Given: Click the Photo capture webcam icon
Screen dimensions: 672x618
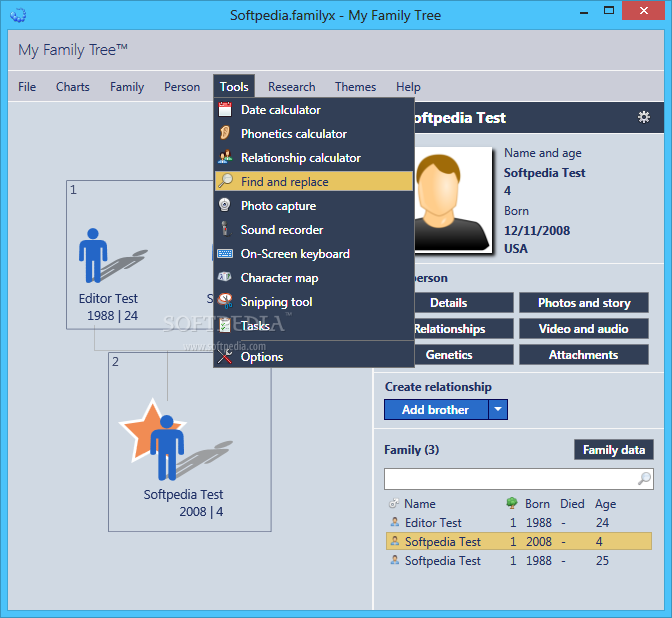Looking at the screenshot, I should (x=225, y=205).
